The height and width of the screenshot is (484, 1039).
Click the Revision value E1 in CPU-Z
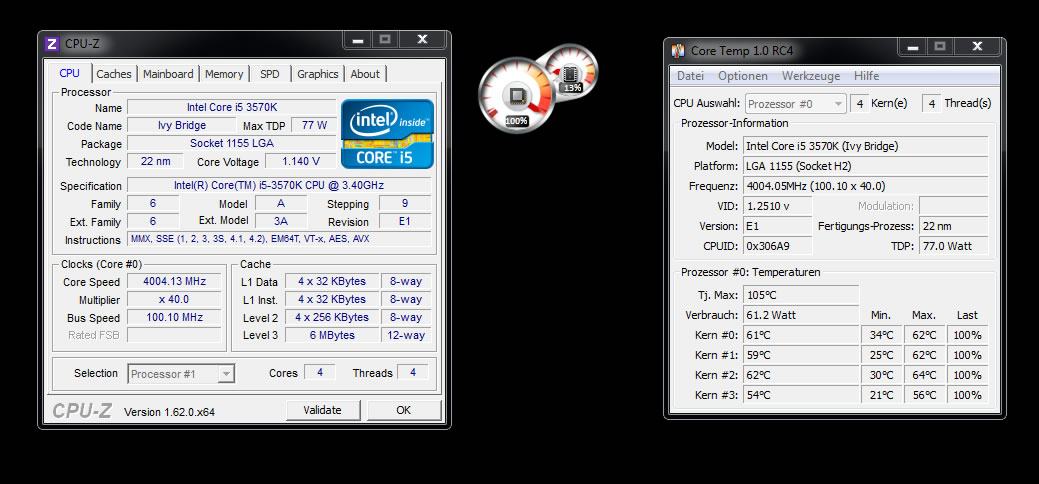404,221
